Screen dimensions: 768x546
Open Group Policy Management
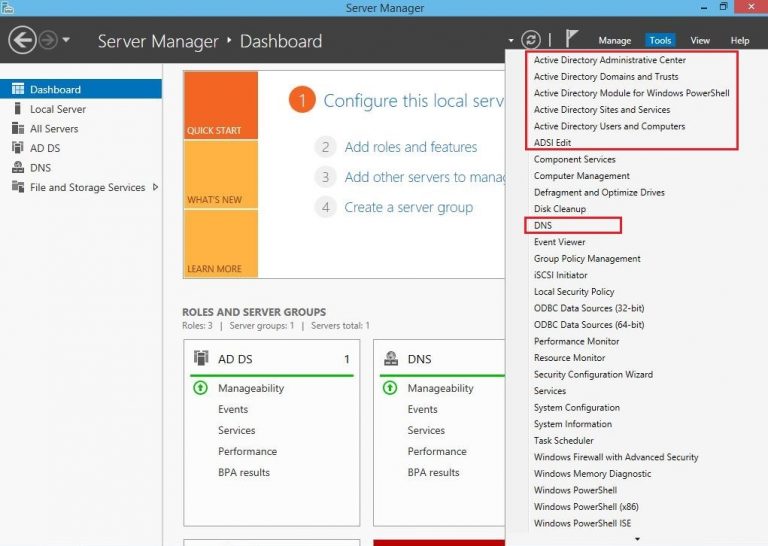pos(587,259)
